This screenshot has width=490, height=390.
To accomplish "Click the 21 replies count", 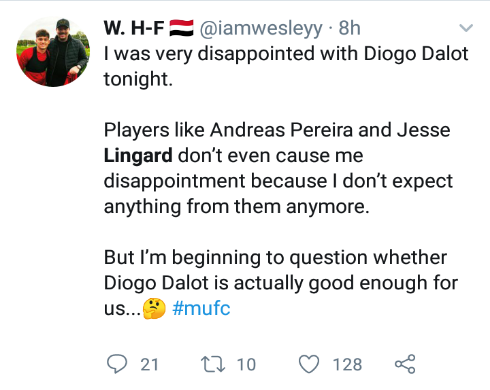I will click(149, 364).
